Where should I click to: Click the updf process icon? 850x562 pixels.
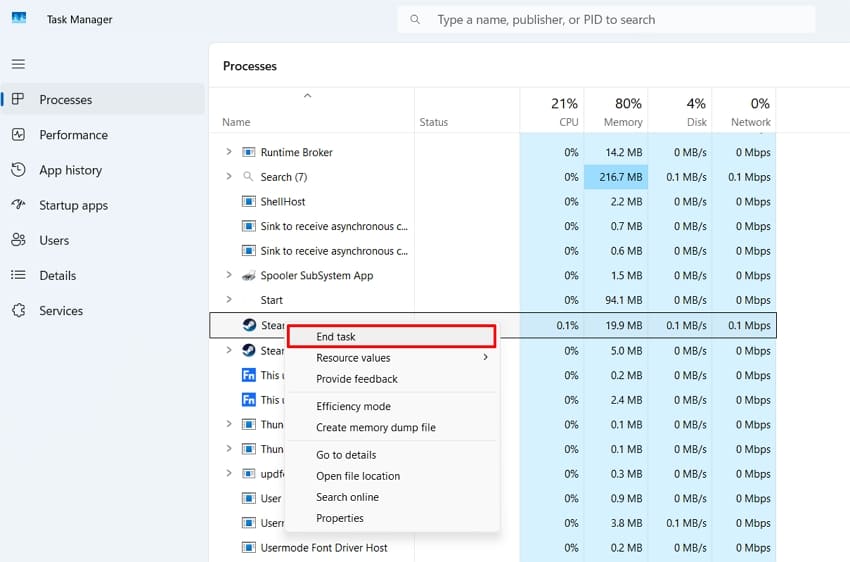coord(248,474)
